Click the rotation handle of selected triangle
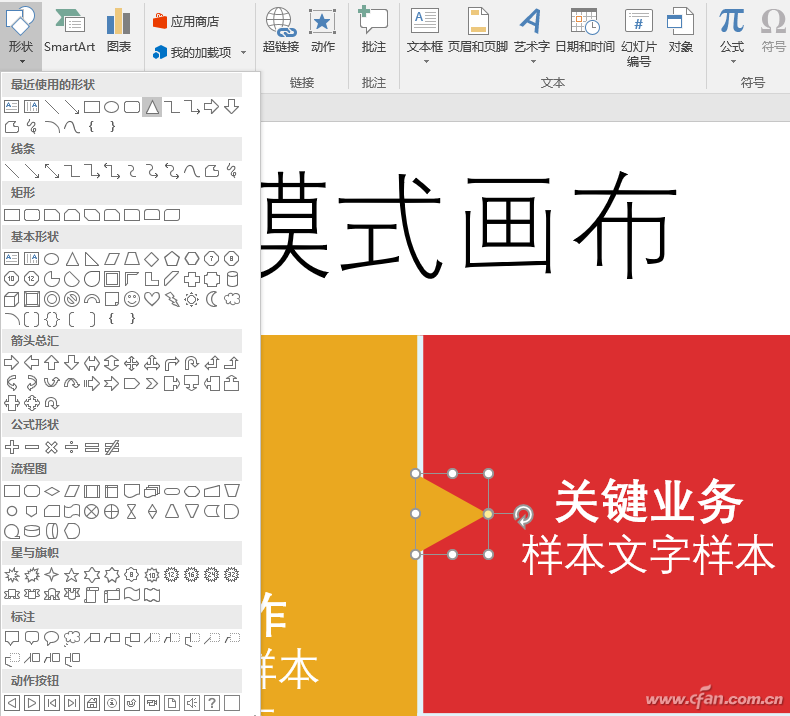 (523, 515)
